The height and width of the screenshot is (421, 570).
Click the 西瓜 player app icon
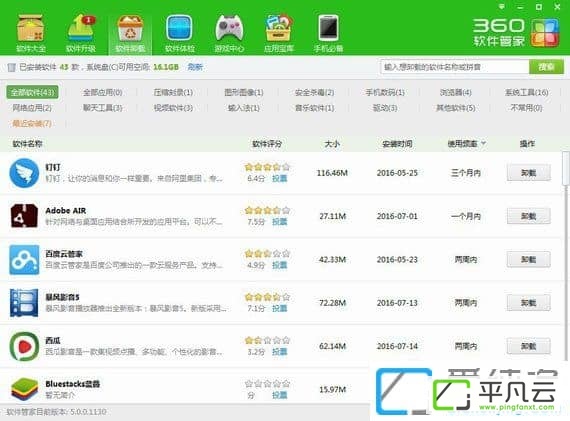click(x=24, y=346)
